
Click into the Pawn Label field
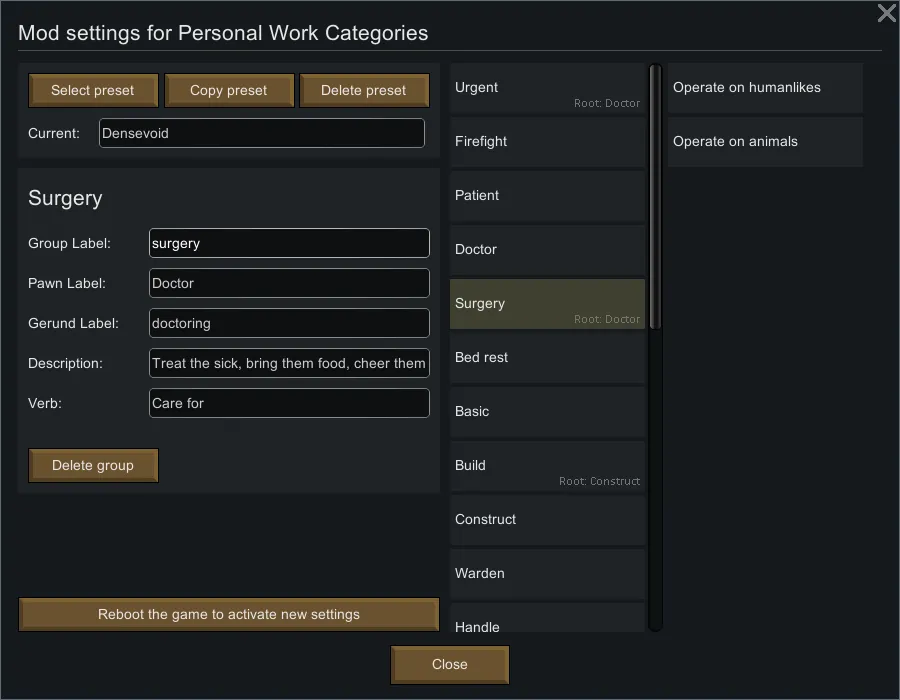pos(289,283)
